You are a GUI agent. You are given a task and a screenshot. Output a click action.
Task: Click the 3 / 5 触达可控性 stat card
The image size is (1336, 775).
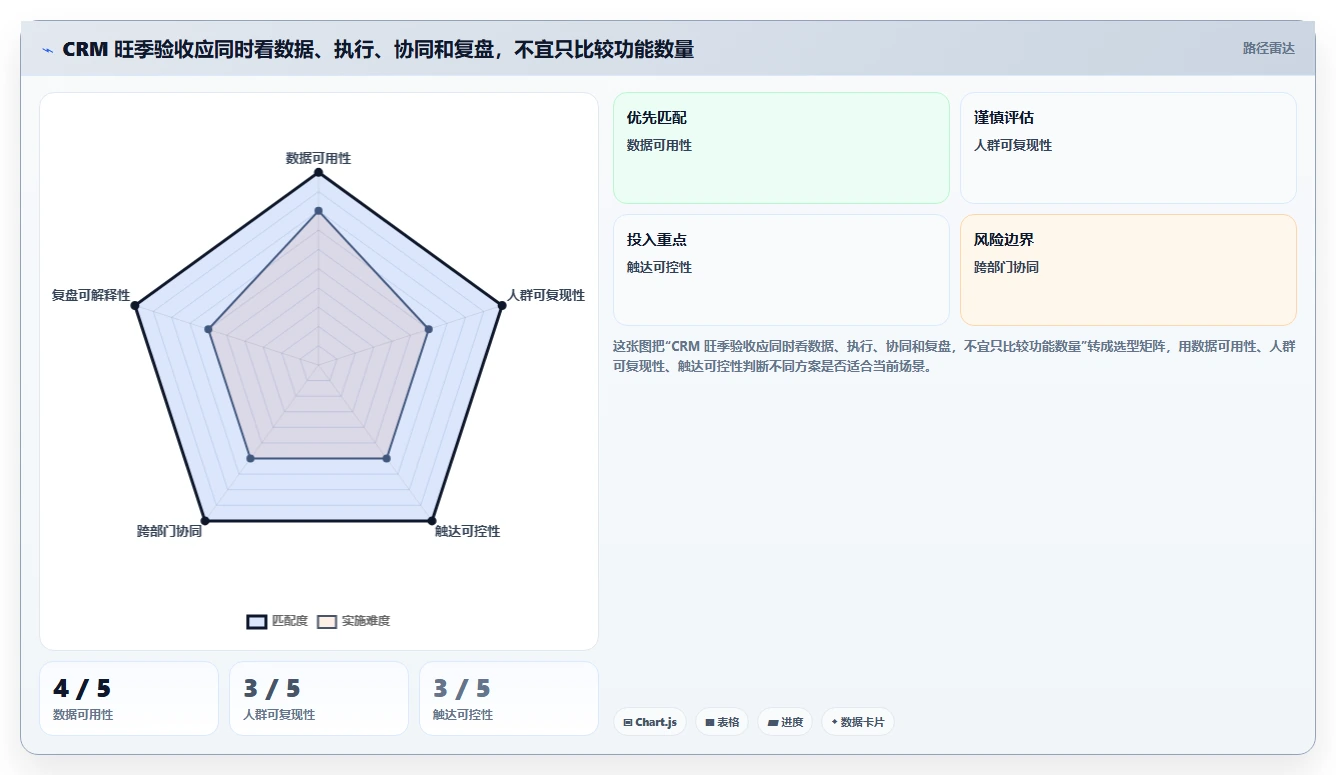[509, 698]
